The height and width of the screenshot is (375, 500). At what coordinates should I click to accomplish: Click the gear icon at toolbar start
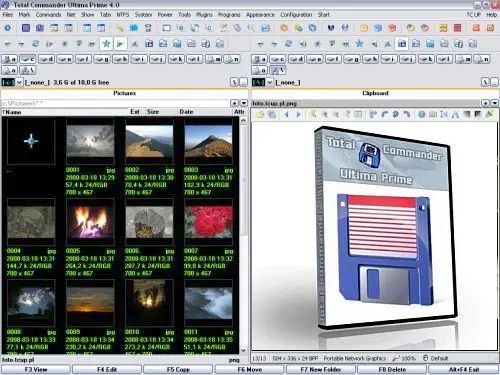(x=7, y=28)
